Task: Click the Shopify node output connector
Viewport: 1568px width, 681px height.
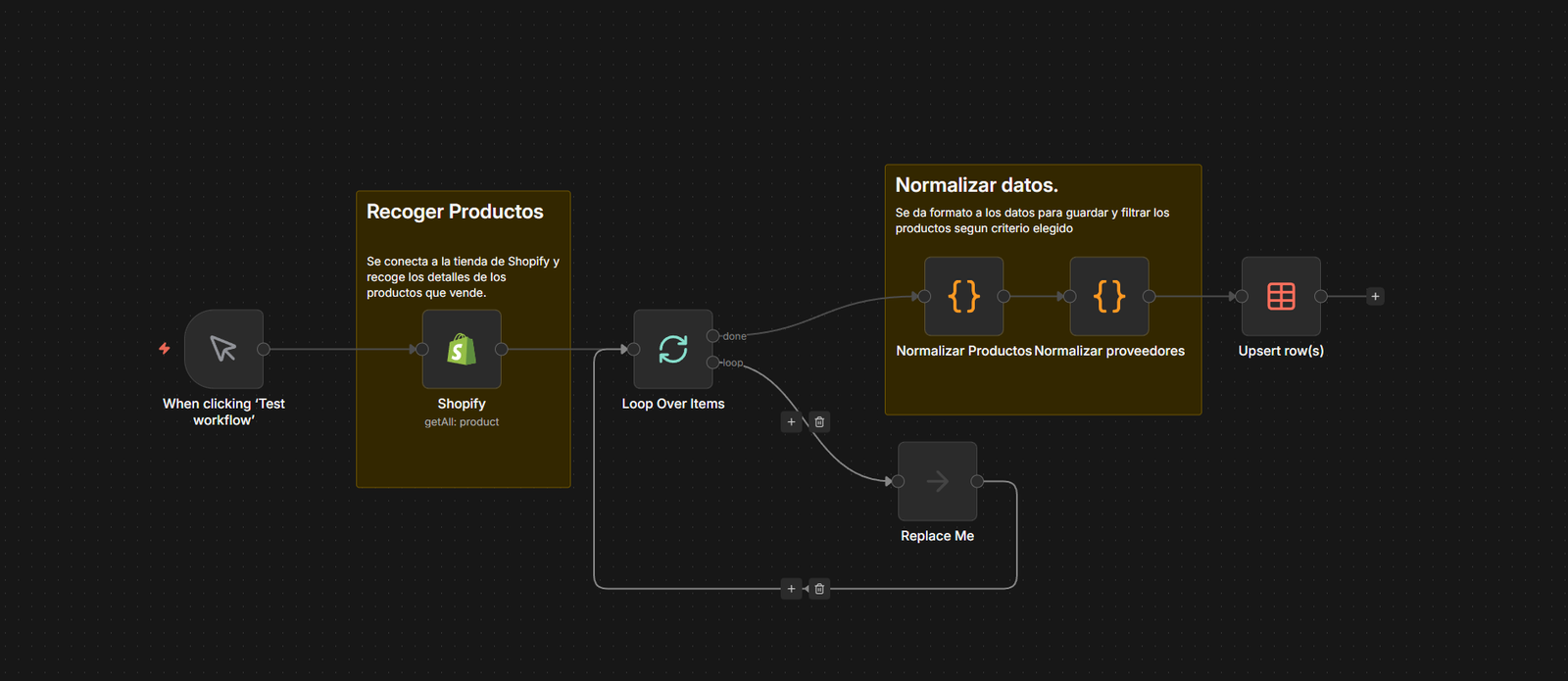Action: tap(501, 349)
